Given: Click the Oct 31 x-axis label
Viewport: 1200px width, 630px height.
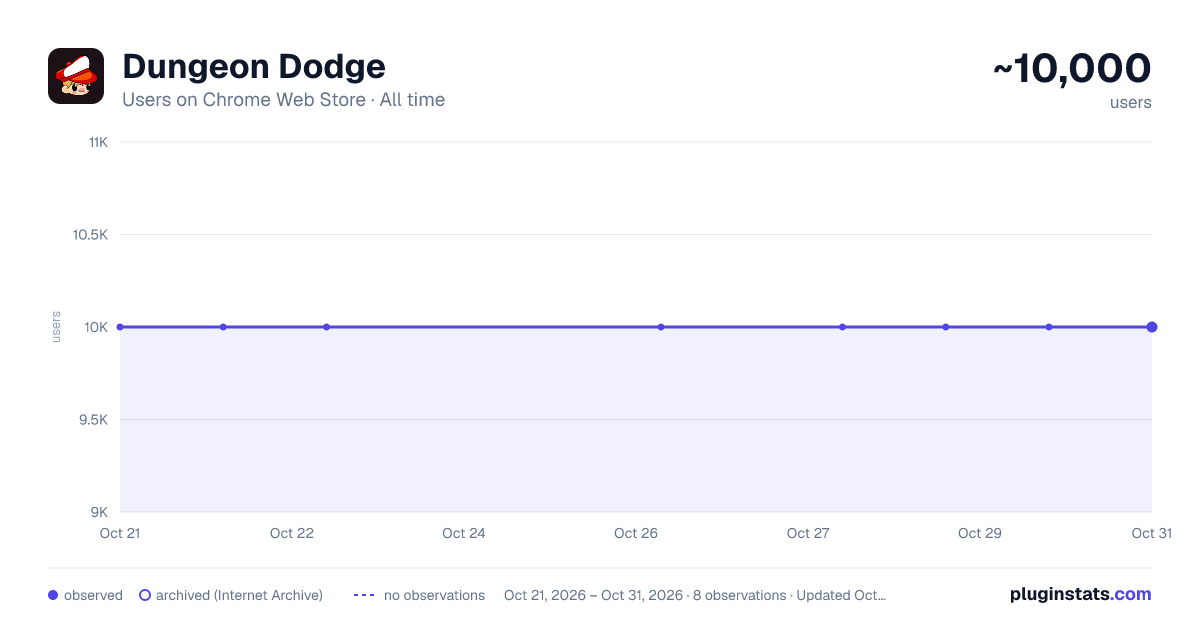Looking at the screenshot, I should [1151, 533].
